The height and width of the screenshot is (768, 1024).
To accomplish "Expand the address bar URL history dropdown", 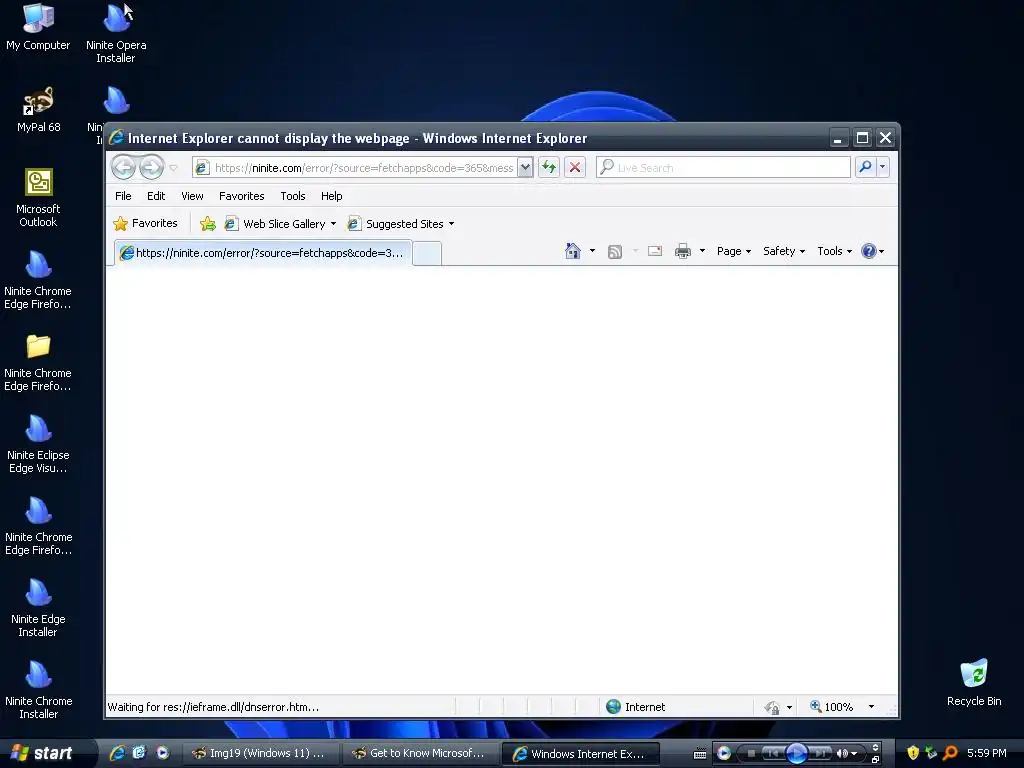I will tap(525, 168).
